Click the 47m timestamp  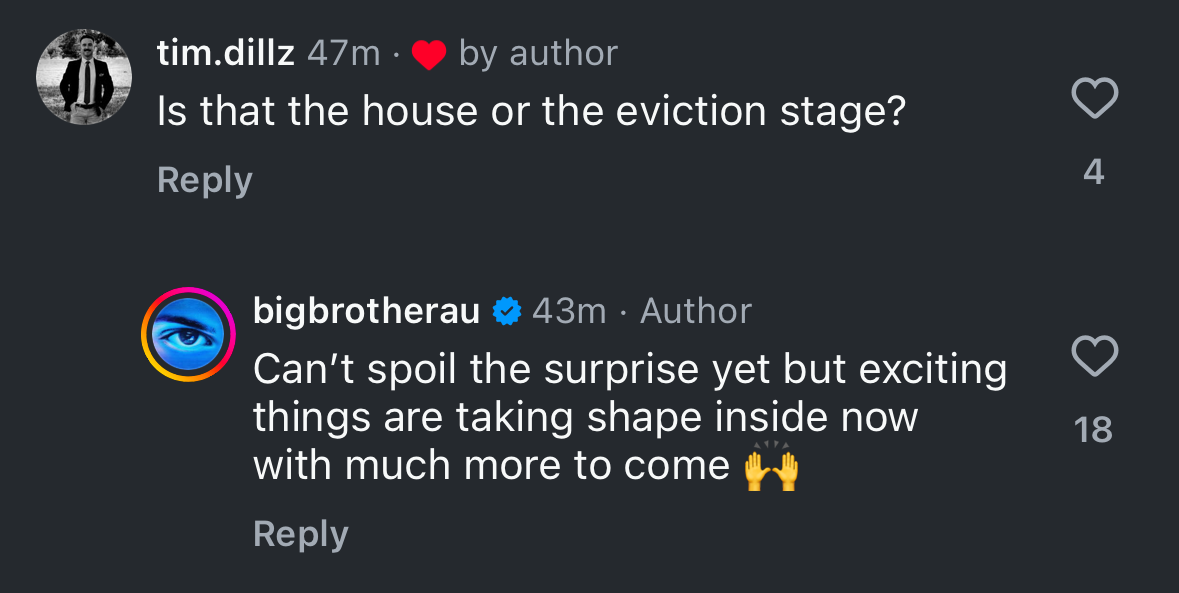[x=343, y=54]
